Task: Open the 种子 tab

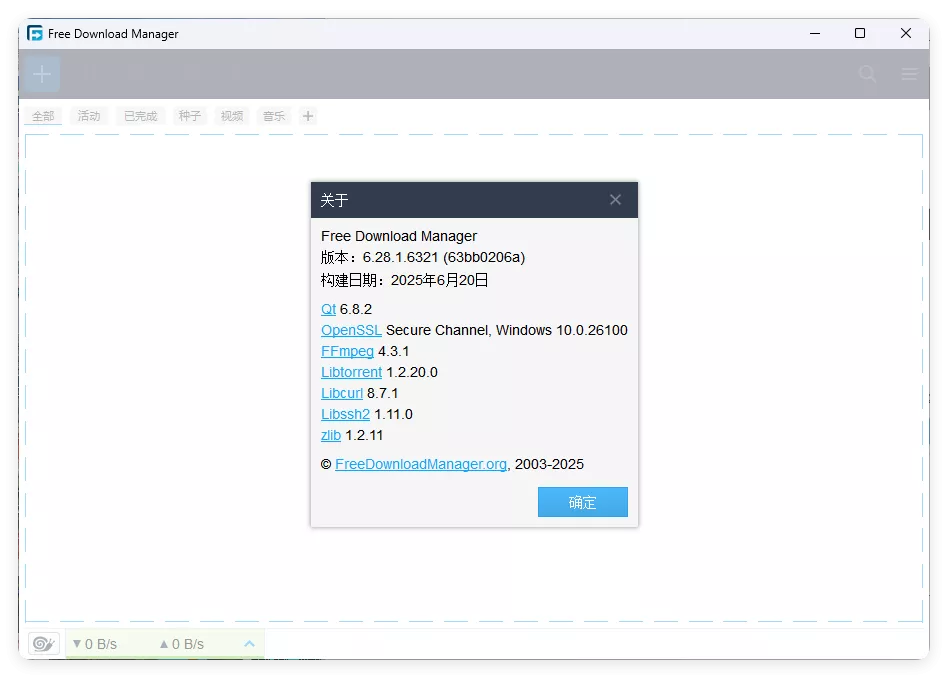Action: 189,116
